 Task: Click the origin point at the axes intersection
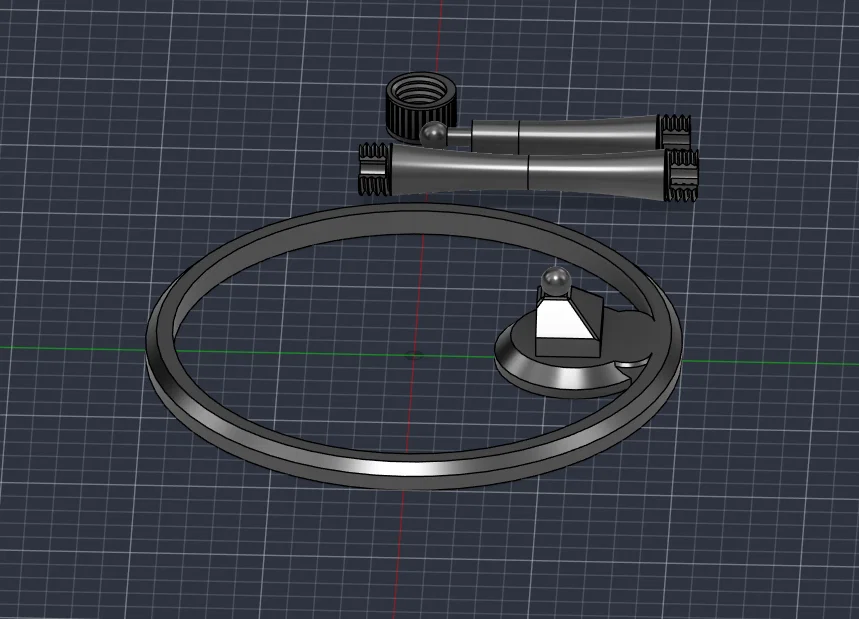[x=414, y=355]
